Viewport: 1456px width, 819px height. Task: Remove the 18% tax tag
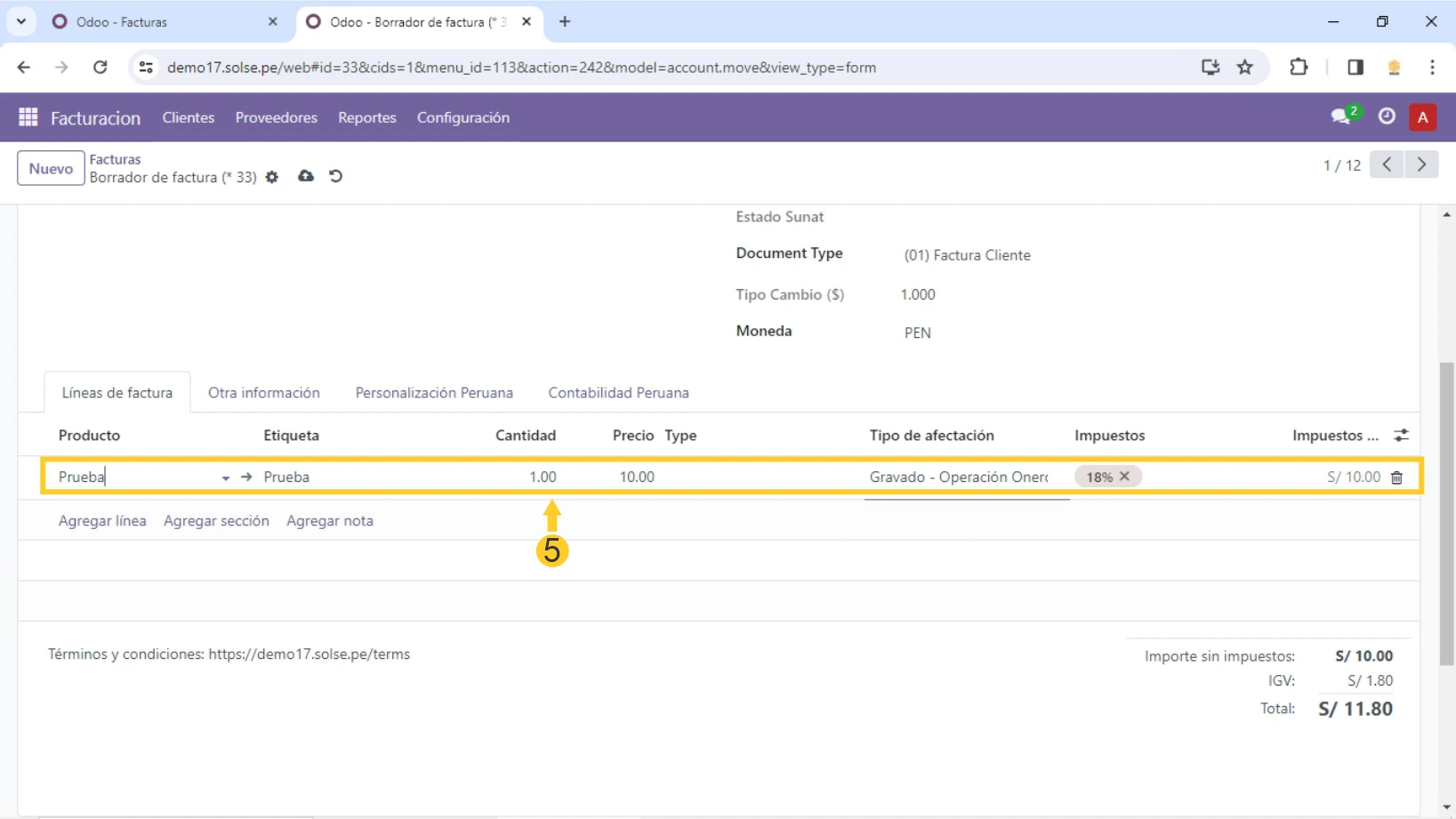click(x=1124, y=477)
